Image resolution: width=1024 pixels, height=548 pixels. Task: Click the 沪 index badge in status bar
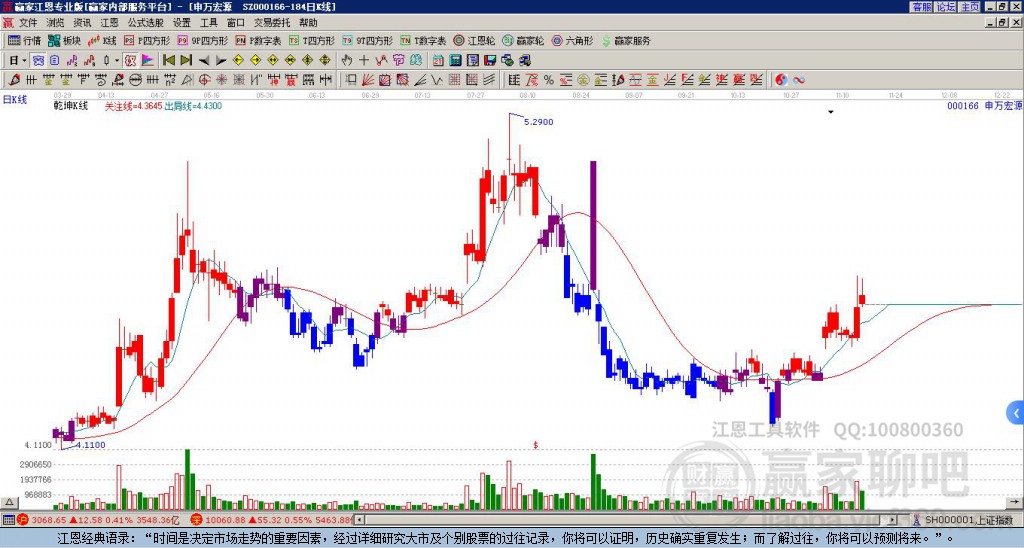tap(23, 520)
